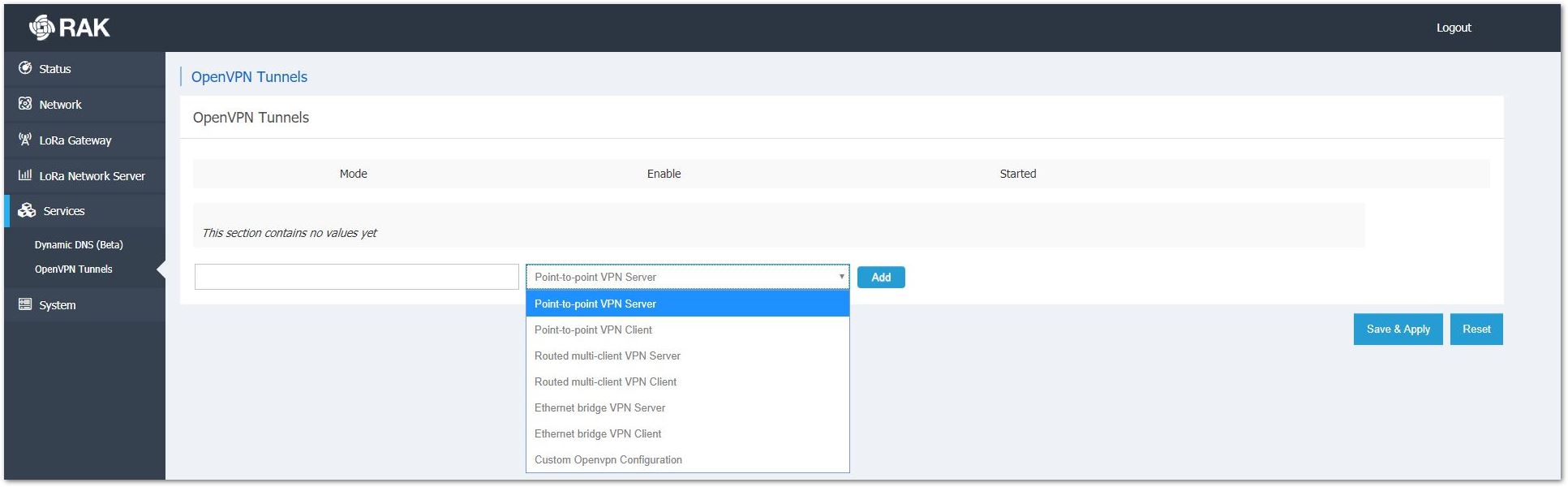This screenshot has height=487, width=1568.
Task: Click the Services cubes icon
Action: (x=27, y=210)
